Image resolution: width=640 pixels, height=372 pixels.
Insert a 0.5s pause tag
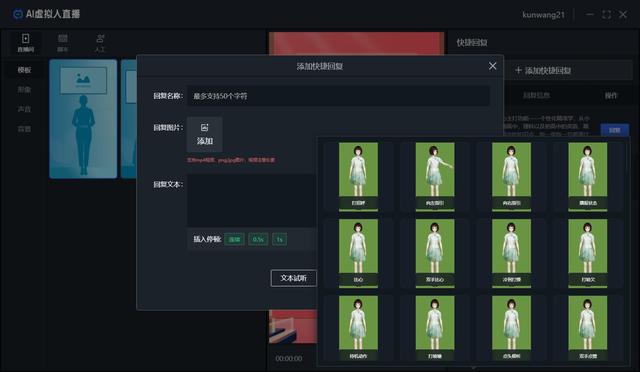pyautogui.click(x=258, y=239)
